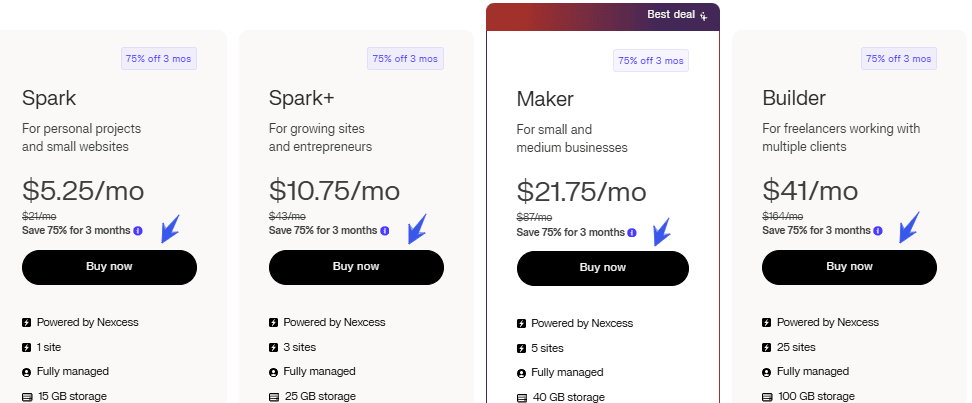Click the 25 sites icon in Builder
This screenshot has height=403, width=972.
click(x=767, y=348)
